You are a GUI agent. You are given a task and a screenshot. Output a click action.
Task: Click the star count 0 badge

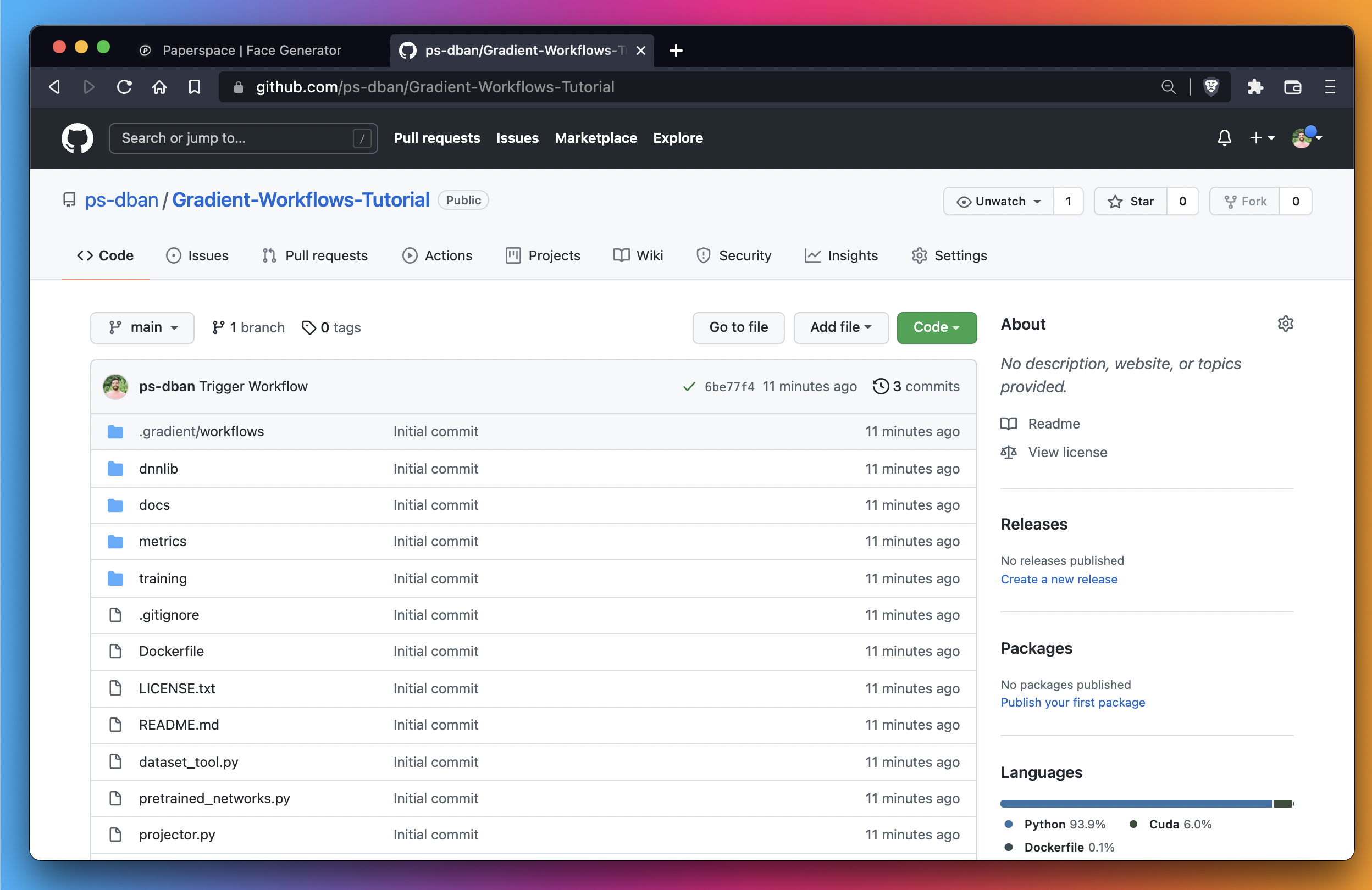point(1182,201)
